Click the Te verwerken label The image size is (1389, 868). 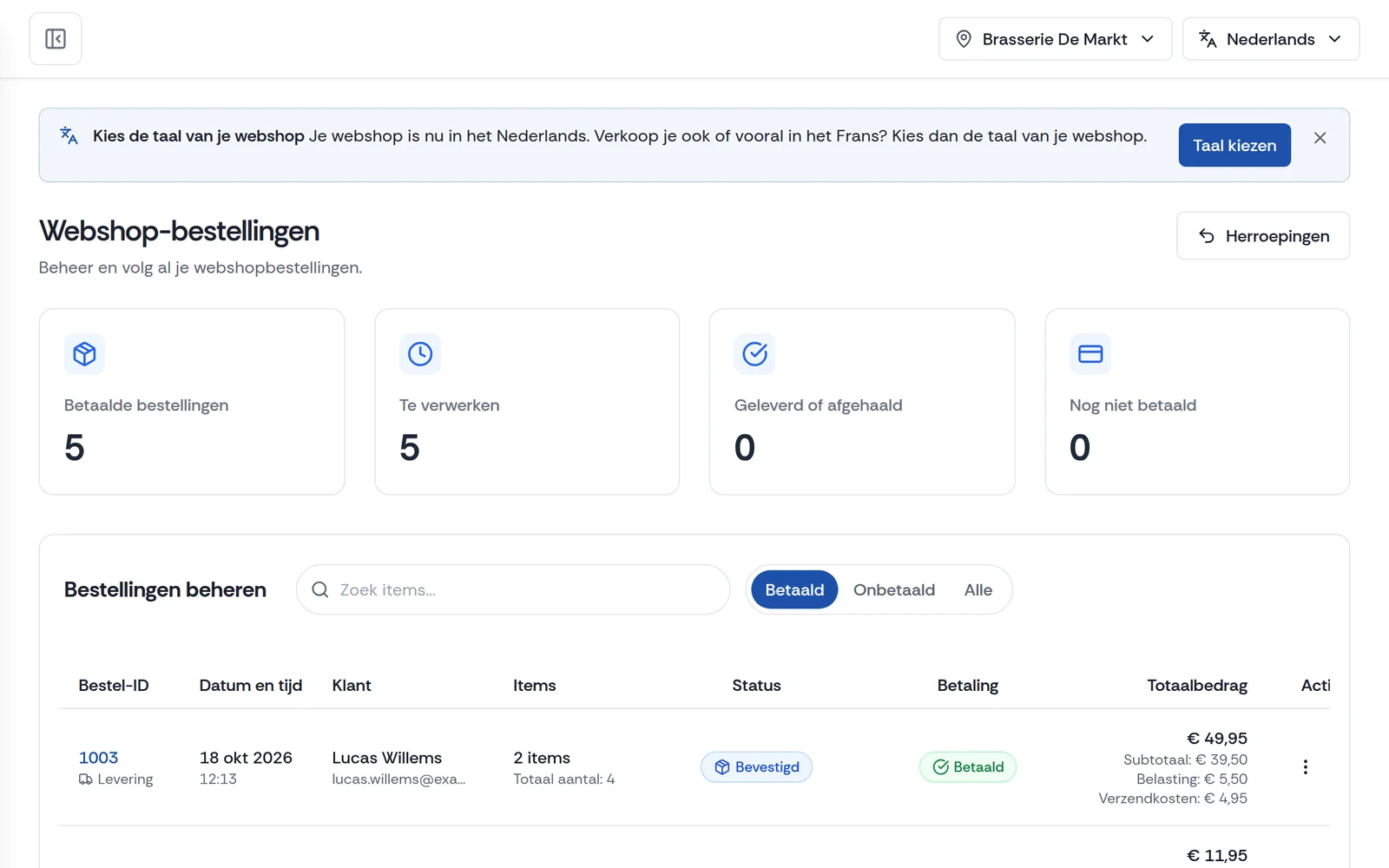(x=450, y=405)
